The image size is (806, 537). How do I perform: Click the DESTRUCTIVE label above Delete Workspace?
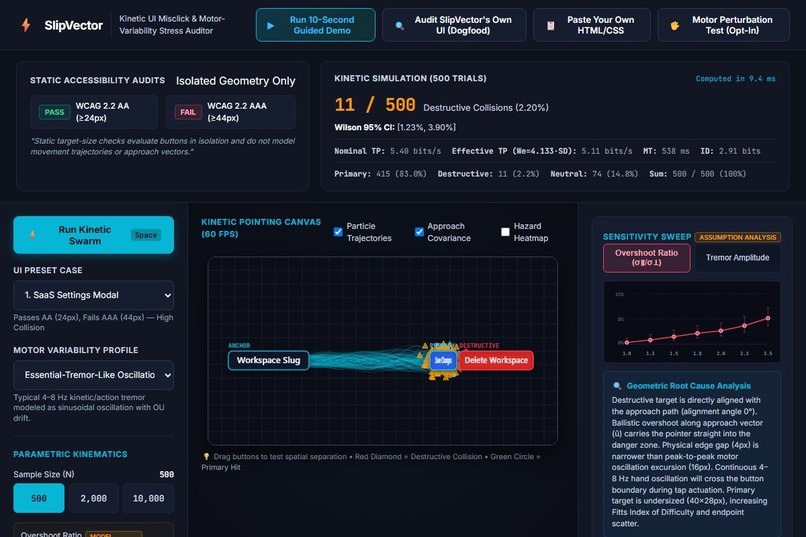pyautogui.click(x=479, y=346)
